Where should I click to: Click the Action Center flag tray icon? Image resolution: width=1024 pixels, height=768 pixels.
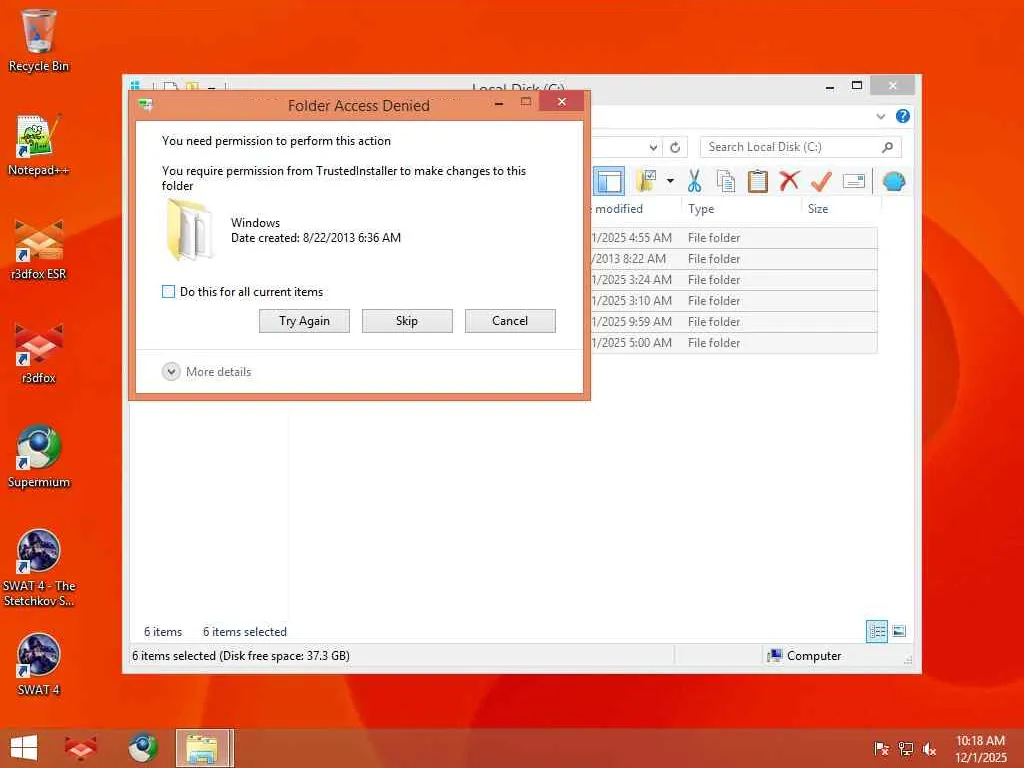coord(881,749)
